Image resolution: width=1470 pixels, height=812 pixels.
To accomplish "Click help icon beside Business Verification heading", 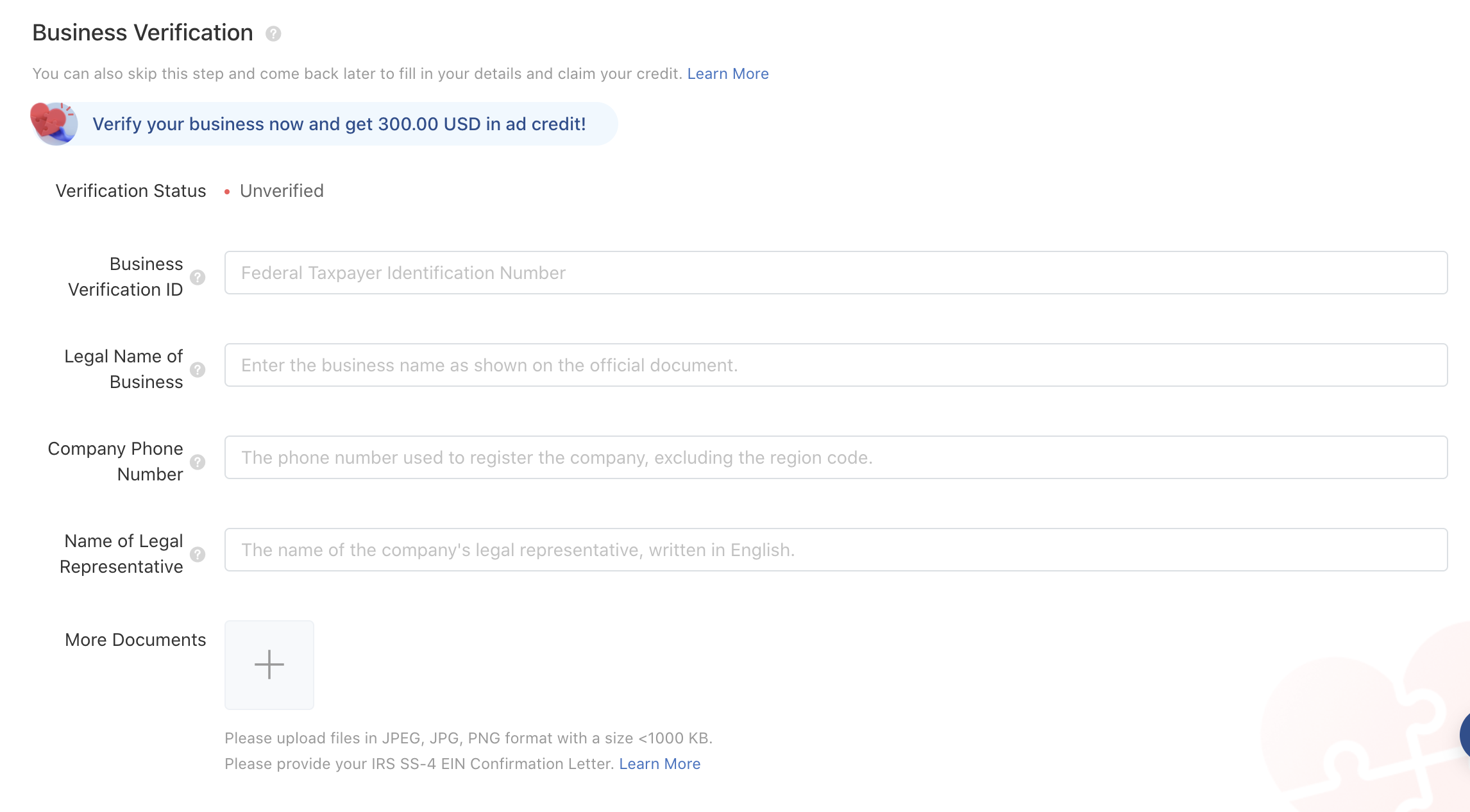I will 273,33.
